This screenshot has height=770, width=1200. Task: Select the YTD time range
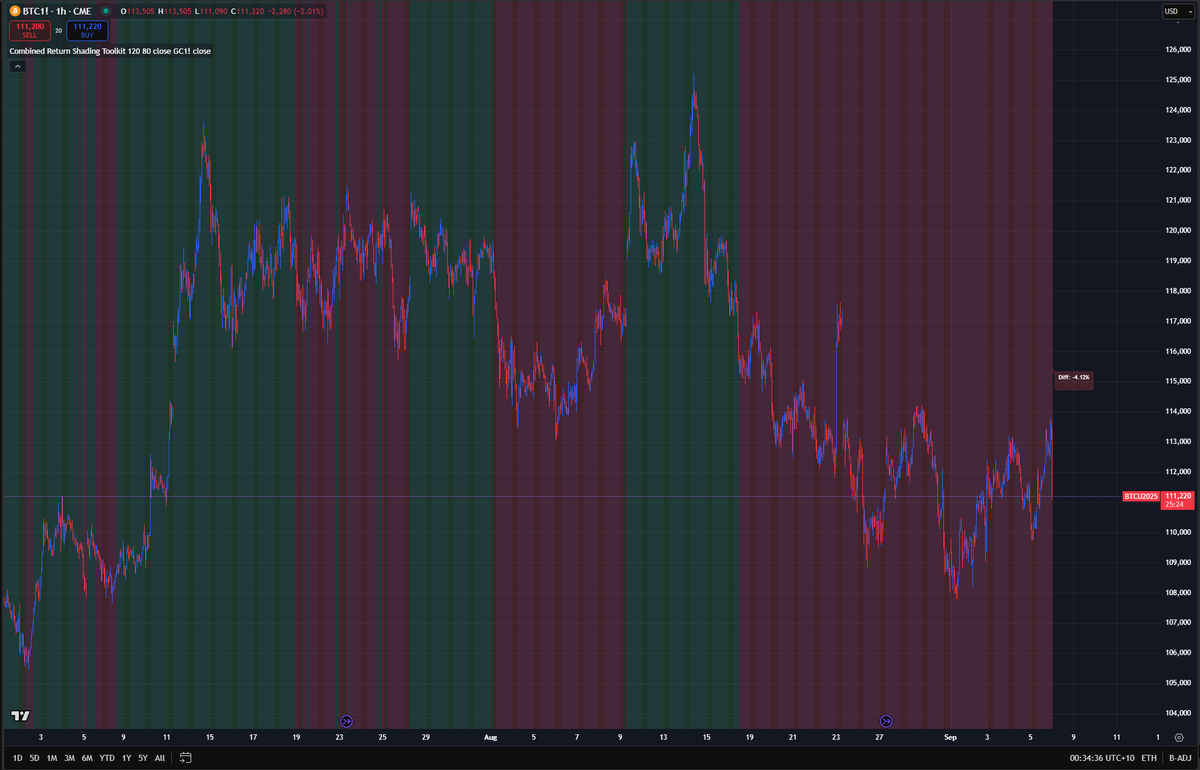(x=107, y=758)
